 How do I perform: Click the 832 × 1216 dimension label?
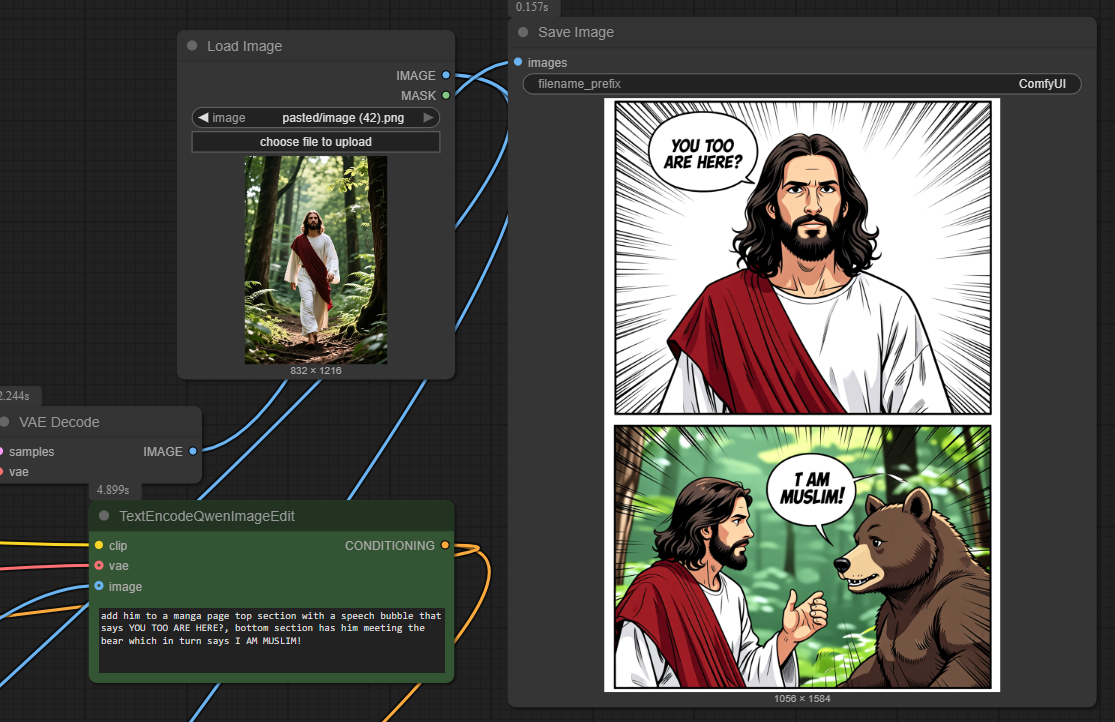click(316, 371)
